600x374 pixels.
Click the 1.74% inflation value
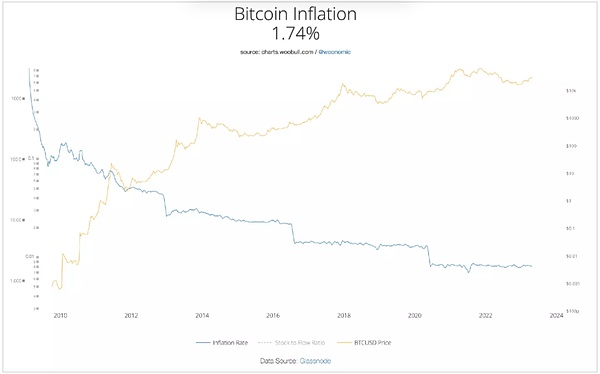tap(295, 33)
